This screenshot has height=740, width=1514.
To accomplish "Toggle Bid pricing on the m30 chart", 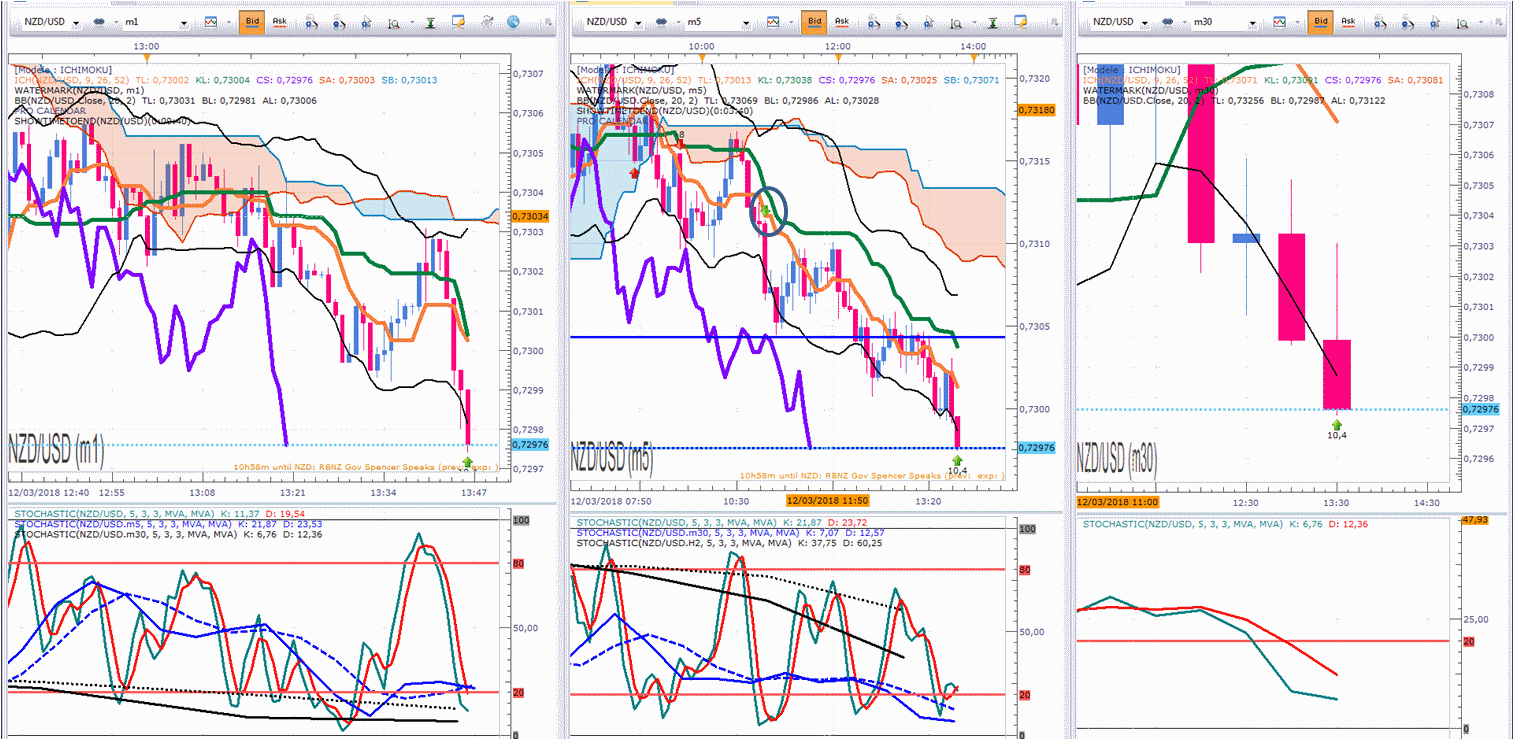I will (1322, 21).
